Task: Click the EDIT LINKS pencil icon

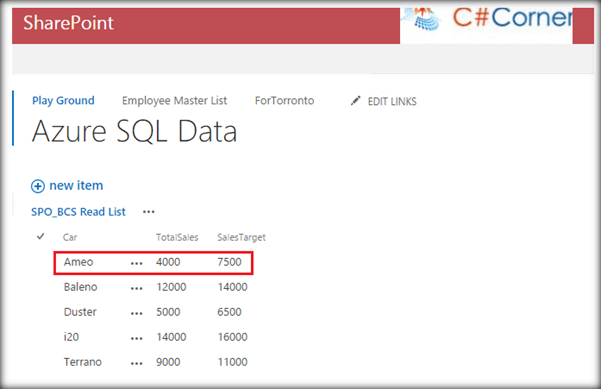Action: (355, 101)
